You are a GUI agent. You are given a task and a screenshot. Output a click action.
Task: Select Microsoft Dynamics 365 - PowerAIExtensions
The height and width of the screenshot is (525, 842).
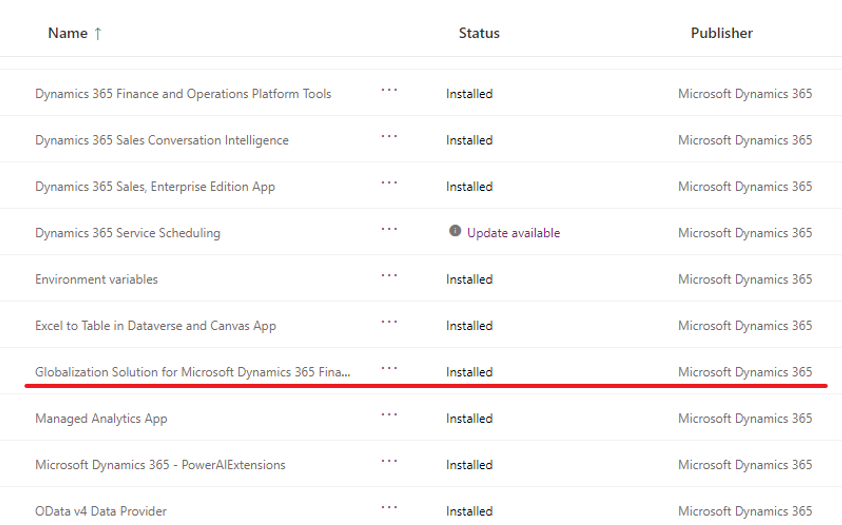160,465
